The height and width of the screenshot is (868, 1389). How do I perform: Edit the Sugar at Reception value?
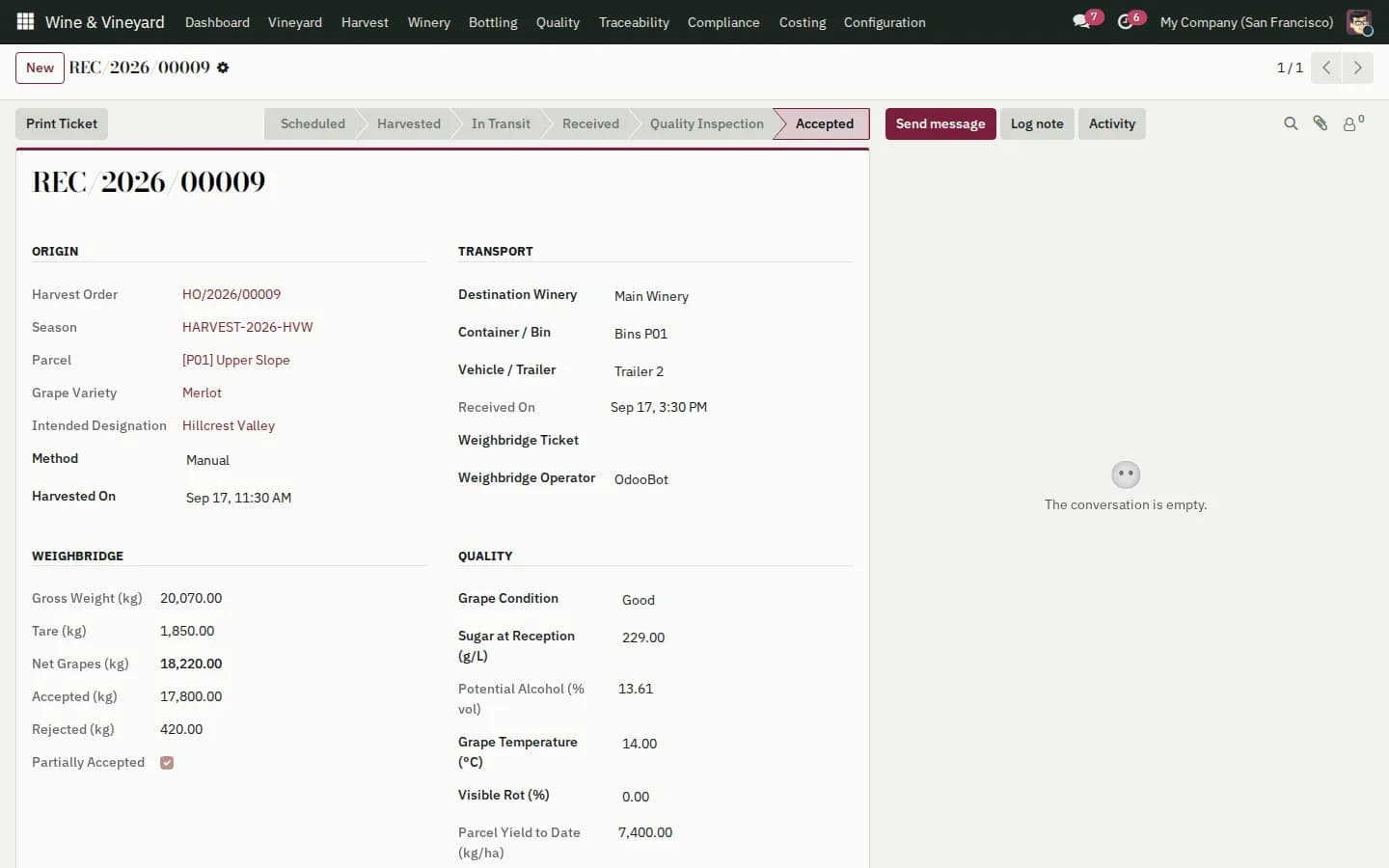pyautogui.click(x=737, y=637)
